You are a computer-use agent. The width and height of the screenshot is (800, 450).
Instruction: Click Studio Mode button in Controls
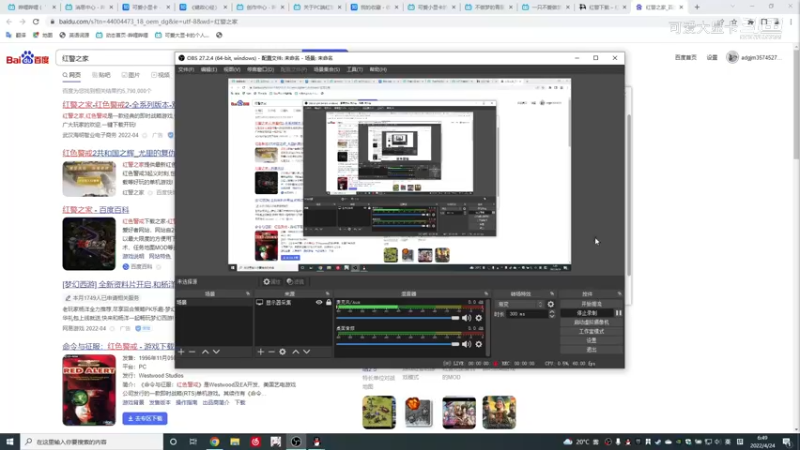pos(591,332)
